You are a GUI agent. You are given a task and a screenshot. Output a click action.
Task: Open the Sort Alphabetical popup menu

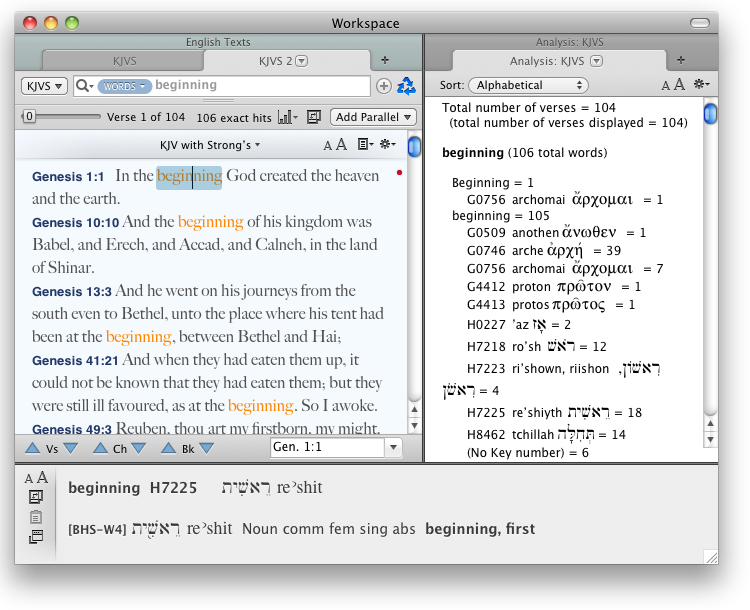click(528, 86)
